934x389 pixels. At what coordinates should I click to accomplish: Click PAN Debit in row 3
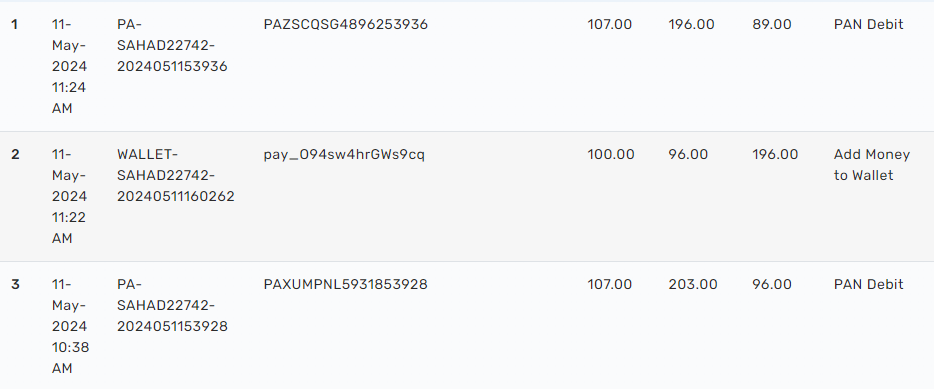pos(868,284)
